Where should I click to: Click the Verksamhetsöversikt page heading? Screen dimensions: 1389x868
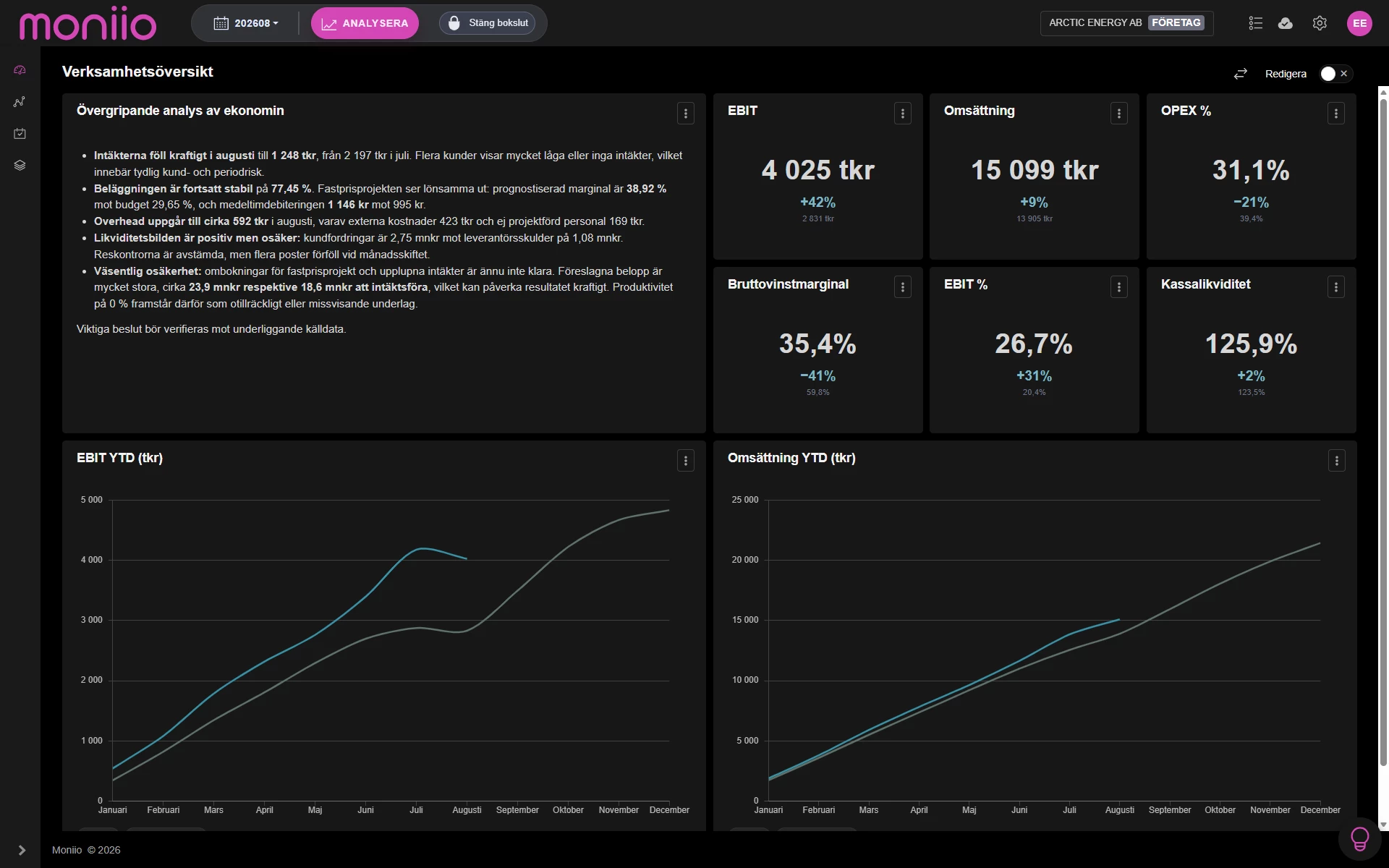coord(137,72)
